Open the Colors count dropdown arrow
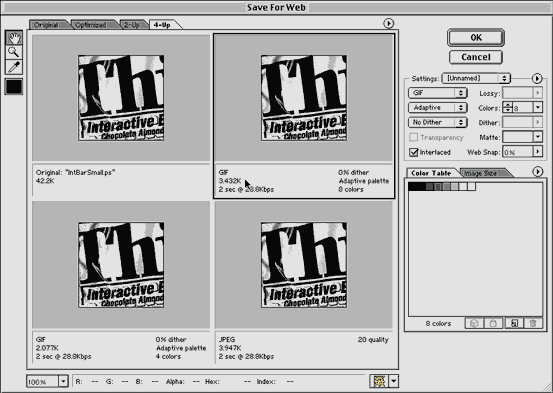 point(537,107)
